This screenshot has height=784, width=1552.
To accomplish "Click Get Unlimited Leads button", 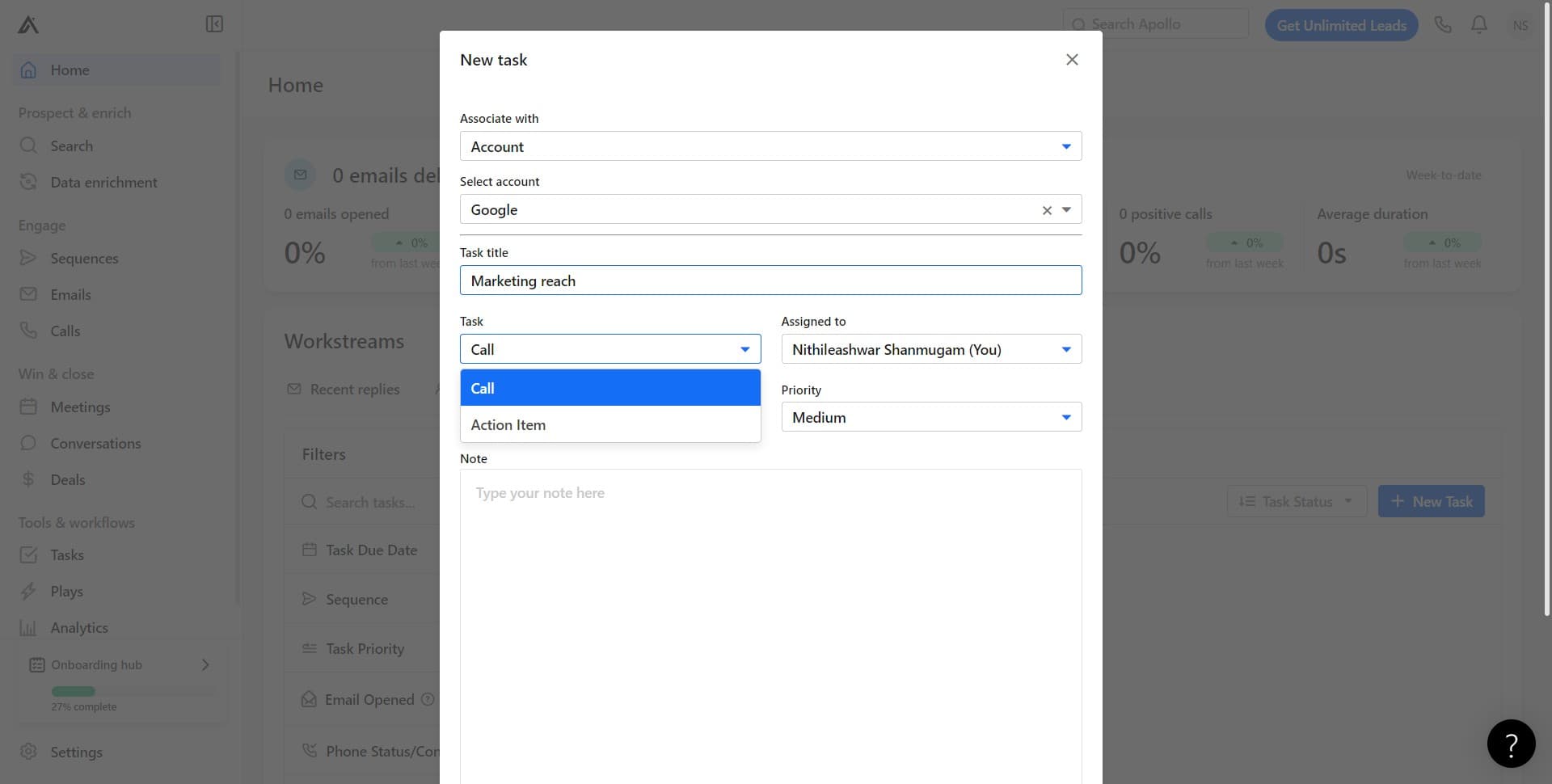I will (x=1341, y=25).
